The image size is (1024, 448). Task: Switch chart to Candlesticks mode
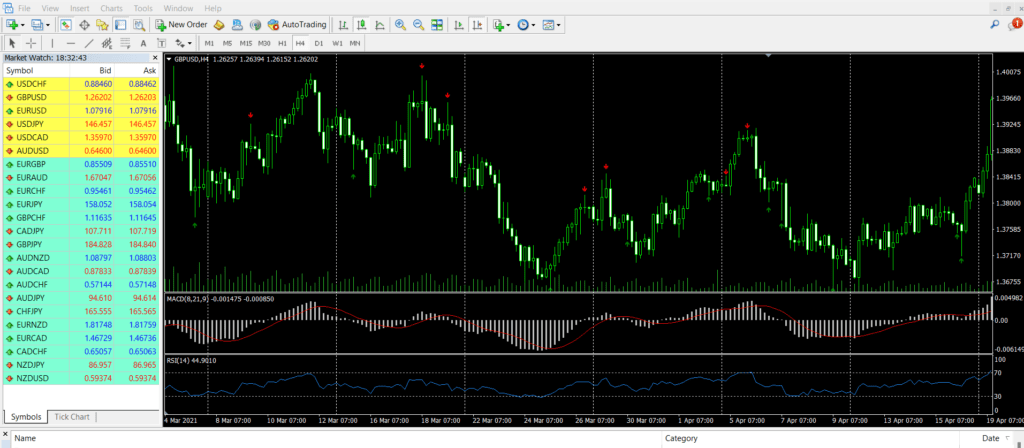[x=361, y=25]
